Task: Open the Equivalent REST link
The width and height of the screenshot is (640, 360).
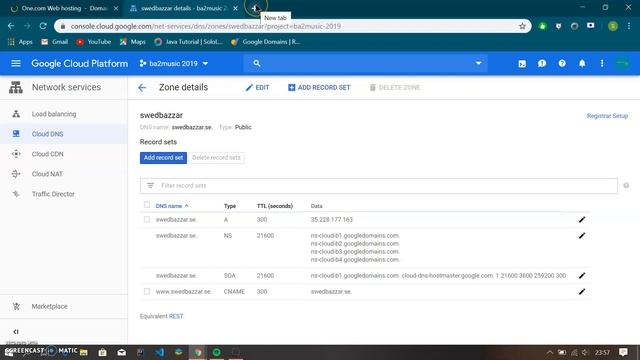Action: [x=176, y=316]
